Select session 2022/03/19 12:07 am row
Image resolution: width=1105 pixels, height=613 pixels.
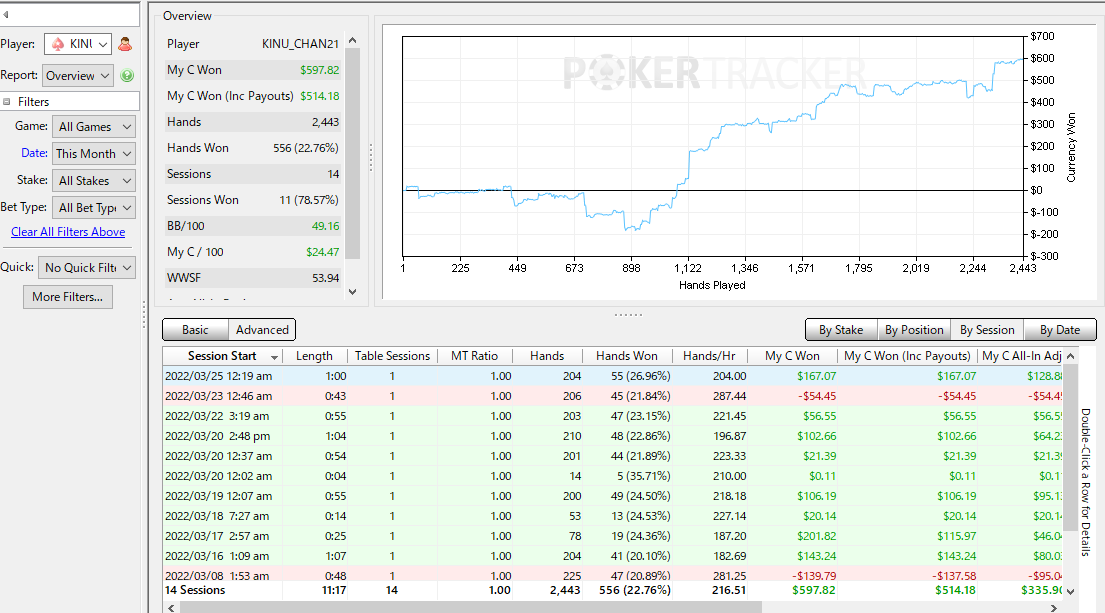tap(612, 496)
